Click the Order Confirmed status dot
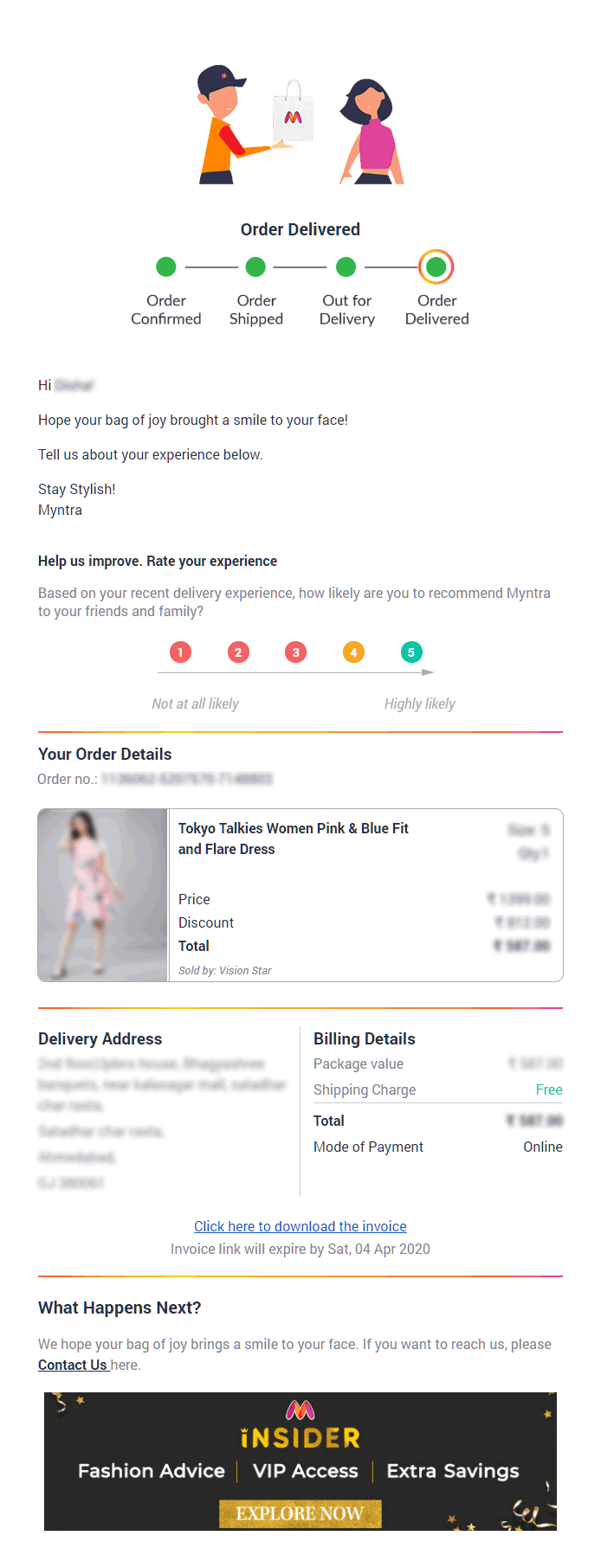 165,267
